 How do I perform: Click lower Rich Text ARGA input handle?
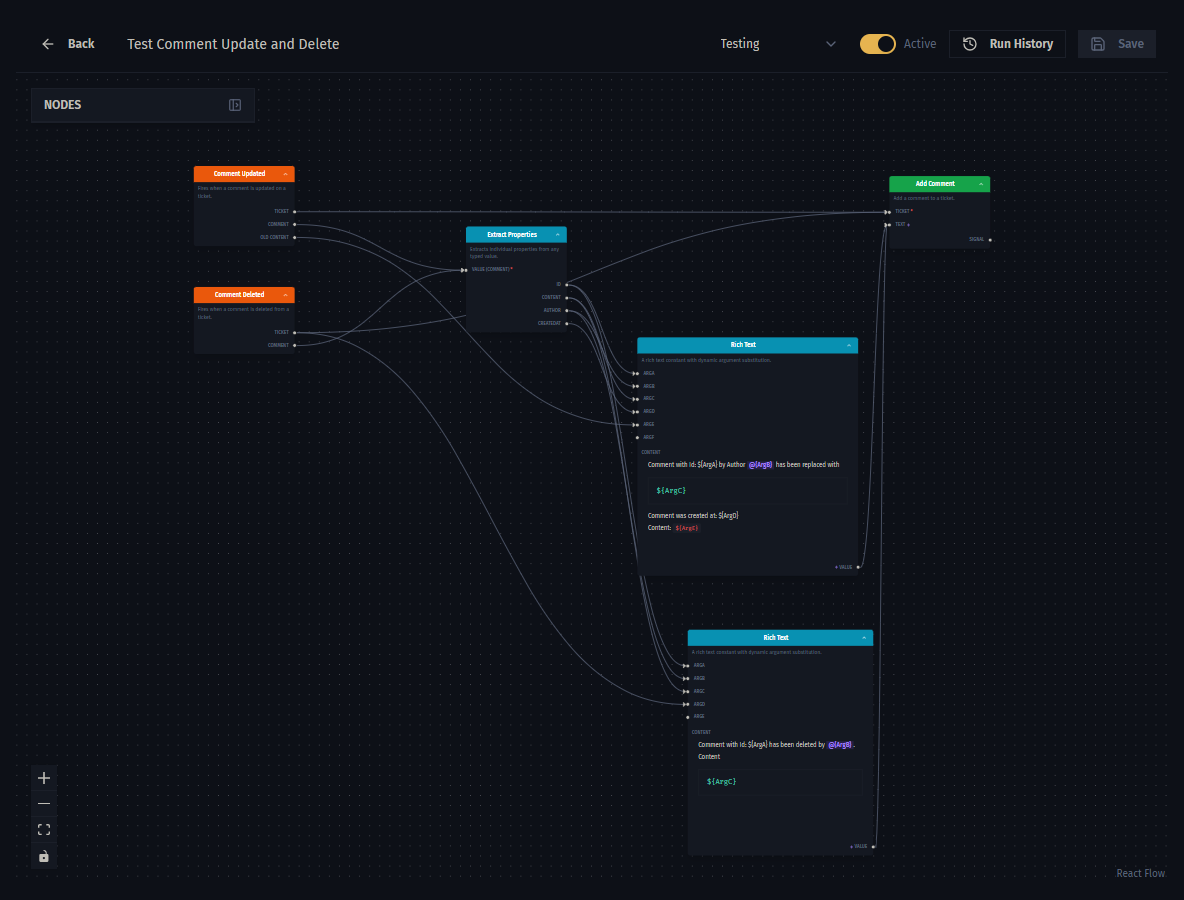pyautogui.click(x=687, y=666)
